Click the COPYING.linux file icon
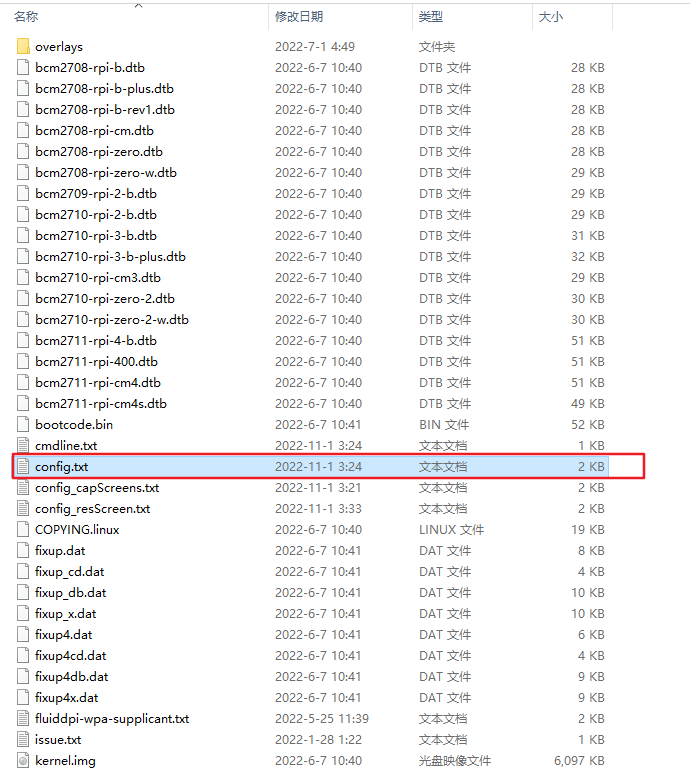This screenshot has height=771, width=690. tap(23, 530)
